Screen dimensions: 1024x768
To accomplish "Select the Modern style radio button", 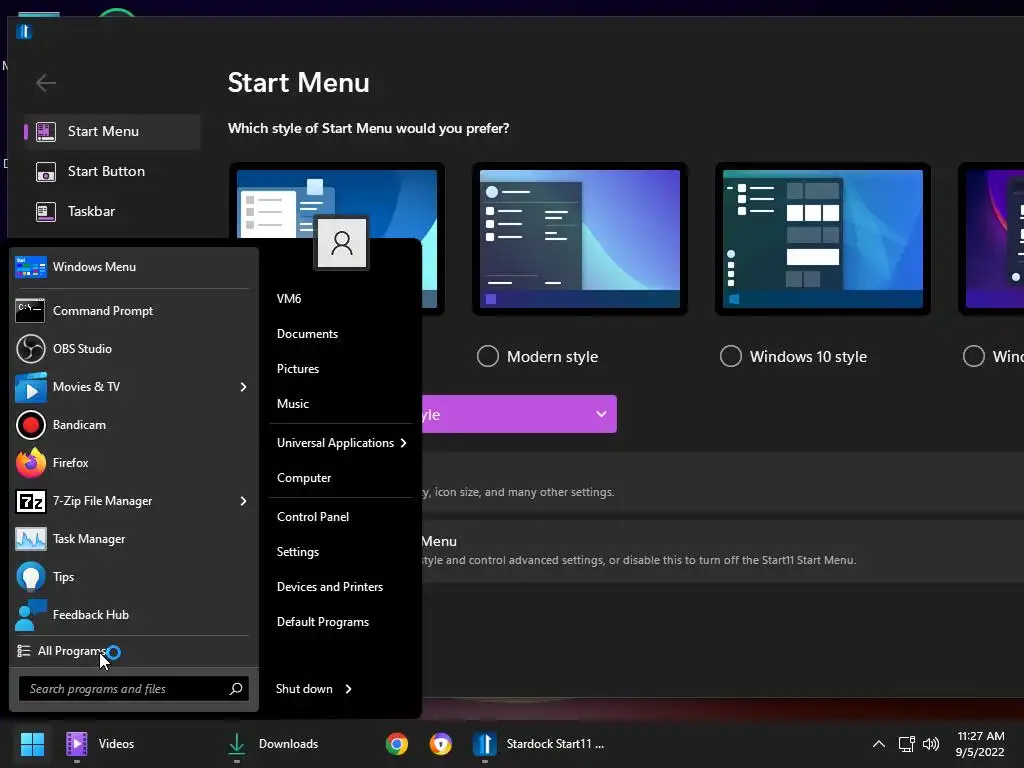I will click(x=487, y=357).
